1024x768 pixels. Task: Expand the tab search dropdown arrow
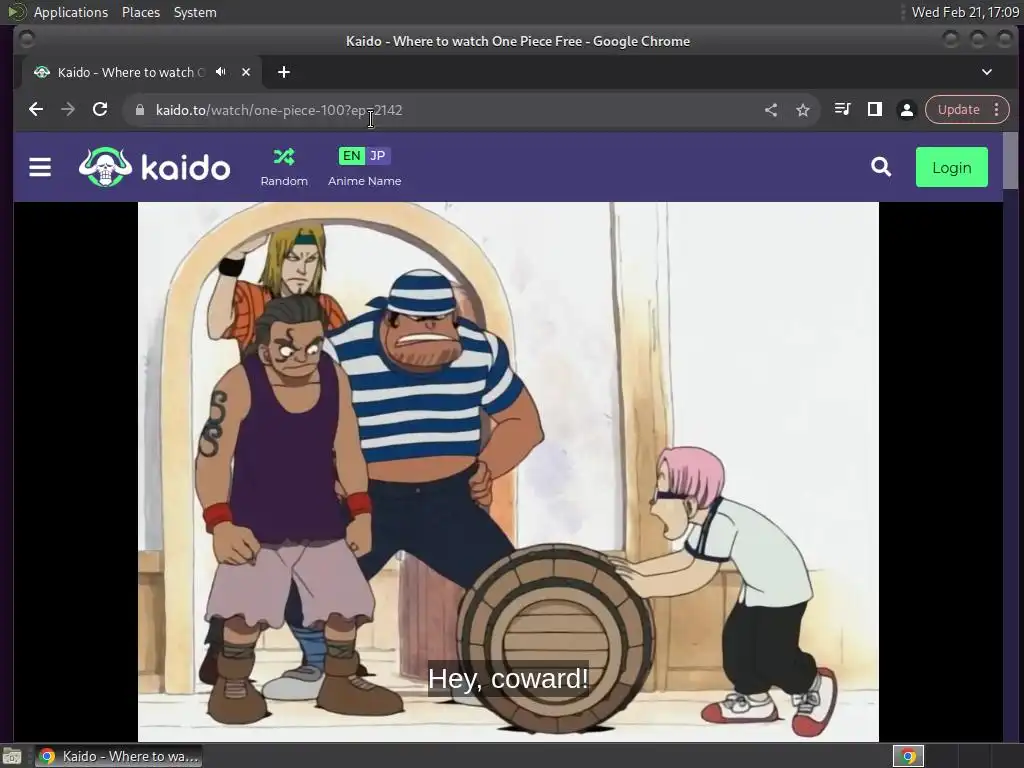click(987, 72)
